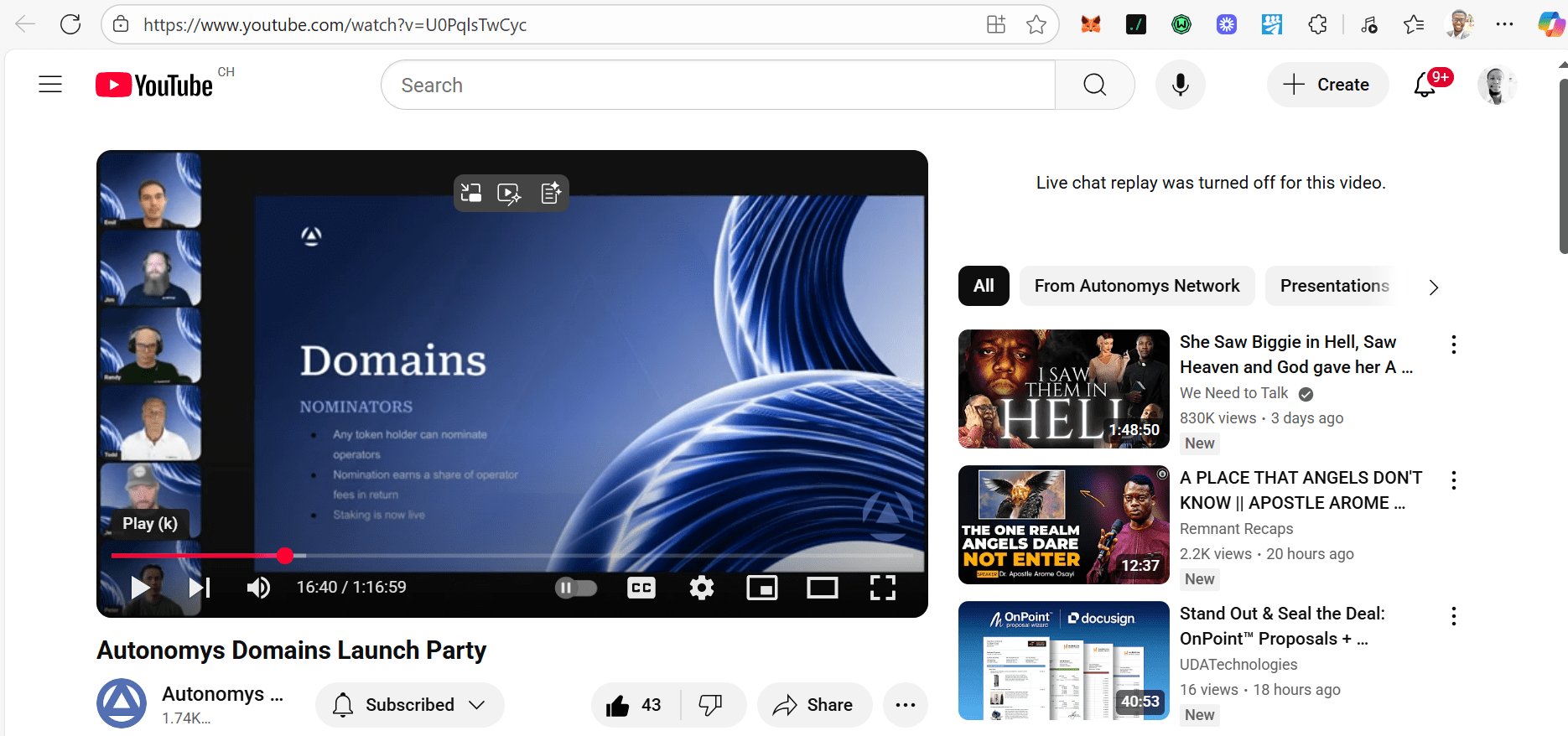Enter full screen mode
The image size is (1568, 736).
click(x=882, y=588)
